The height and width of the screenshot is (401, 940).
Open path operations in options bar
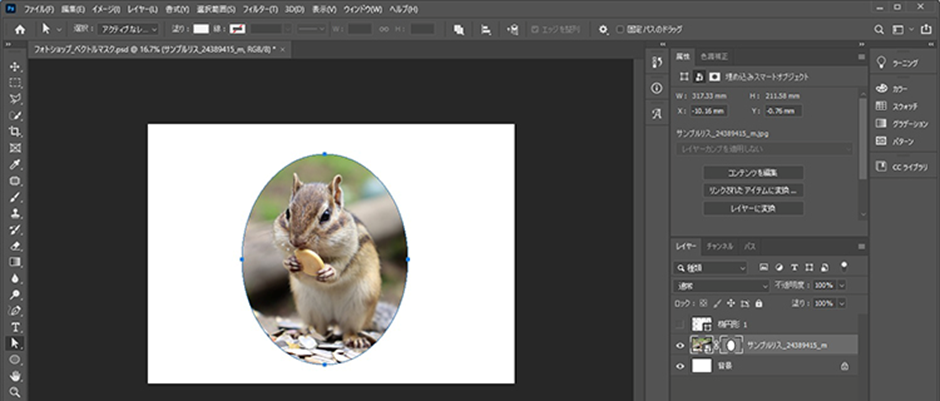click(x=459, y=29)
